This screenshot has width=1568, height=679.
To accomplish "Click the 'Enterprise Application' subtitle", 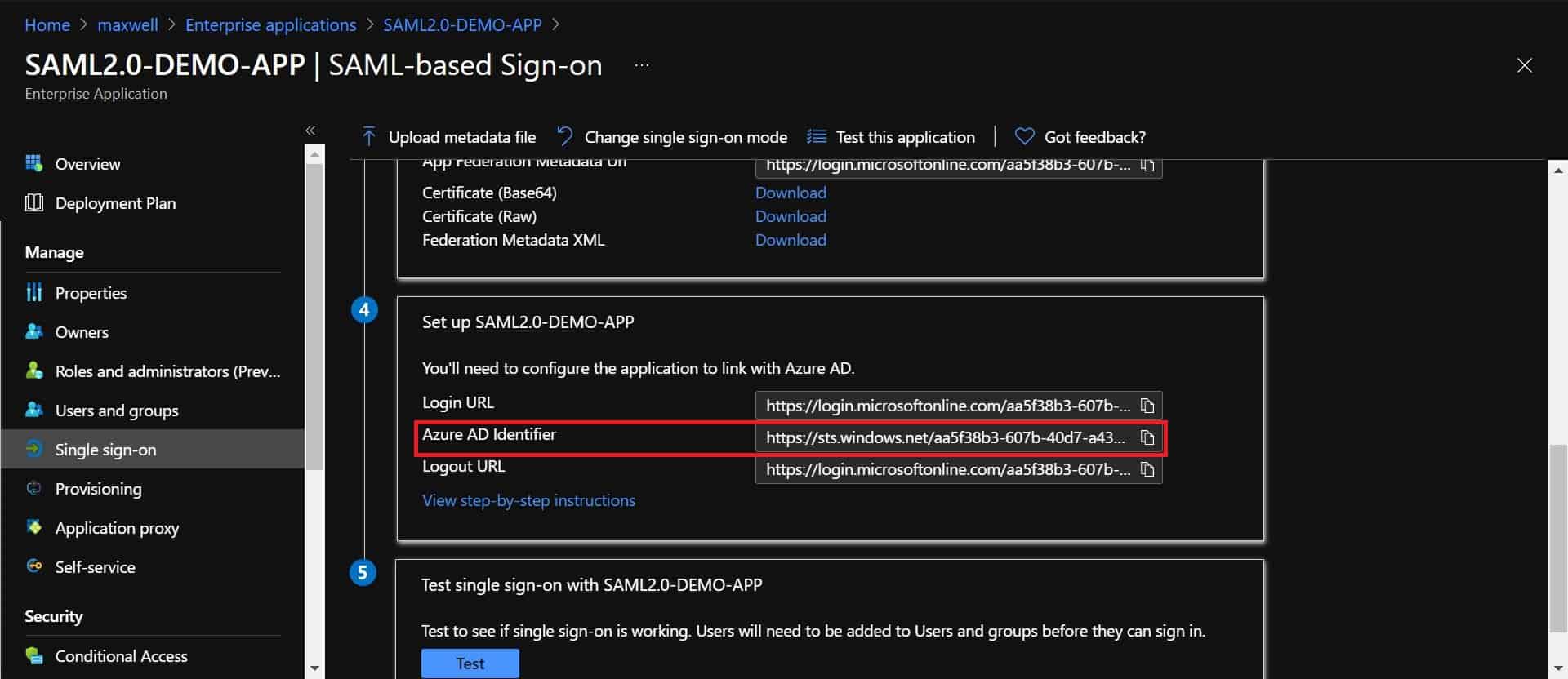I will click(96, 94).
